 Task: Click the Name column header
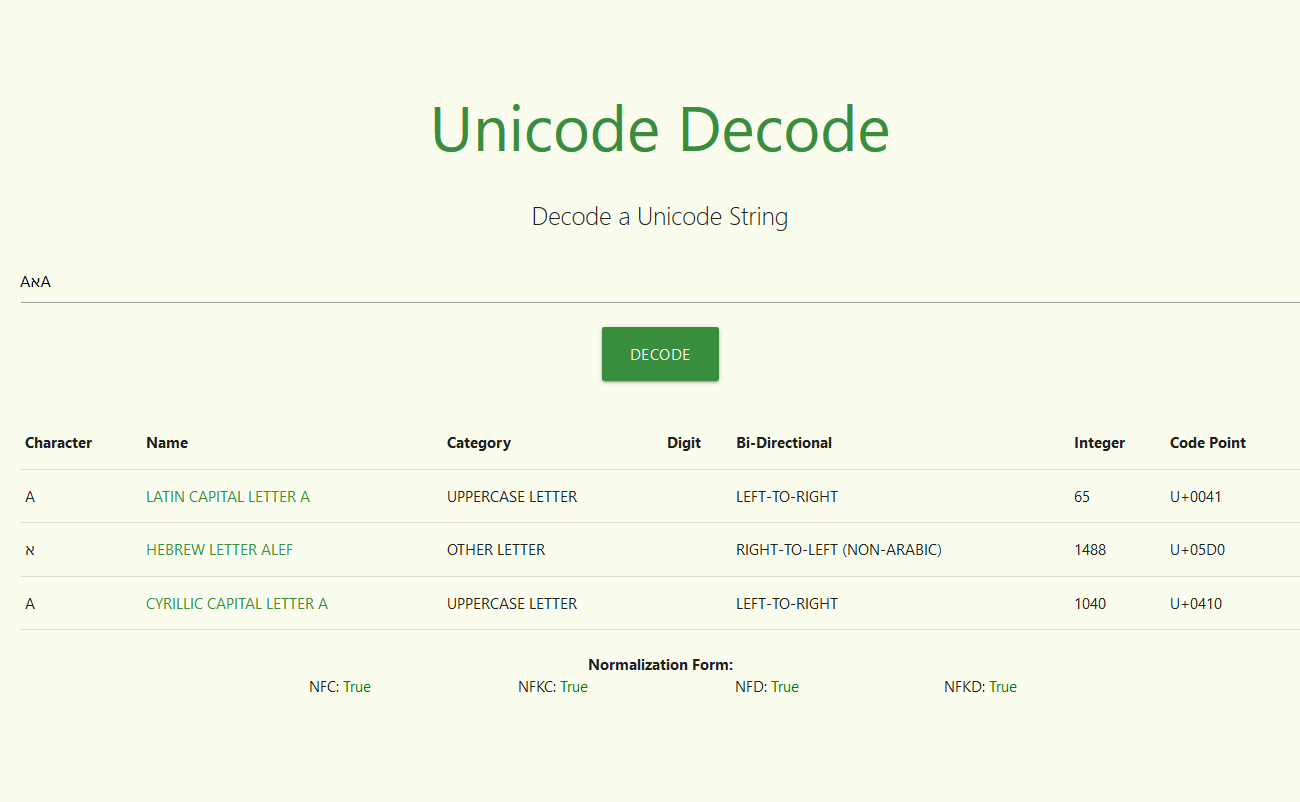166,442
